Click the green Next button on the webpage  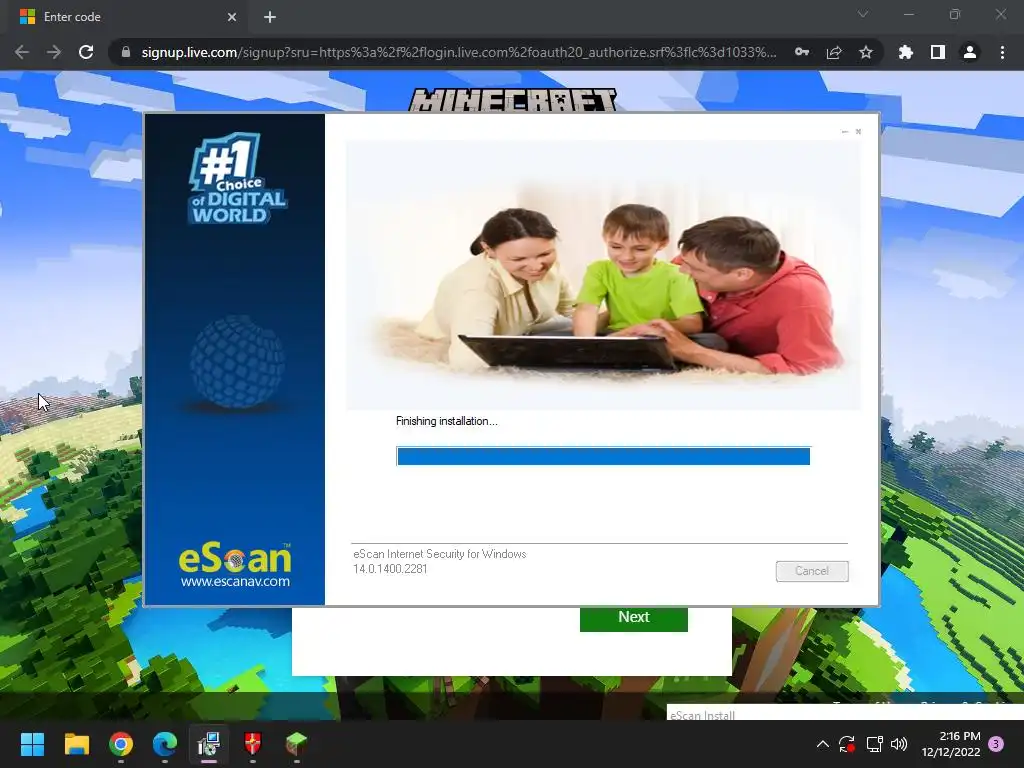(x=633, y=618)
